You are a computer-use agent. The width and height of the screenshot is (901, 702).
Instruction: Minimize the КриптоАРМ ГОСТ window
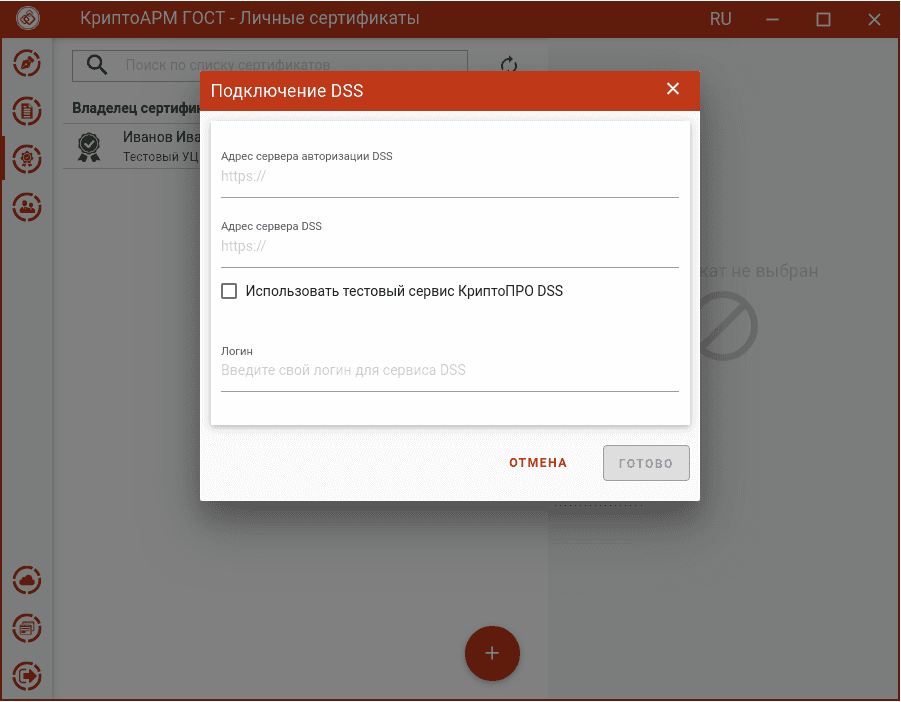coord(772,20)
